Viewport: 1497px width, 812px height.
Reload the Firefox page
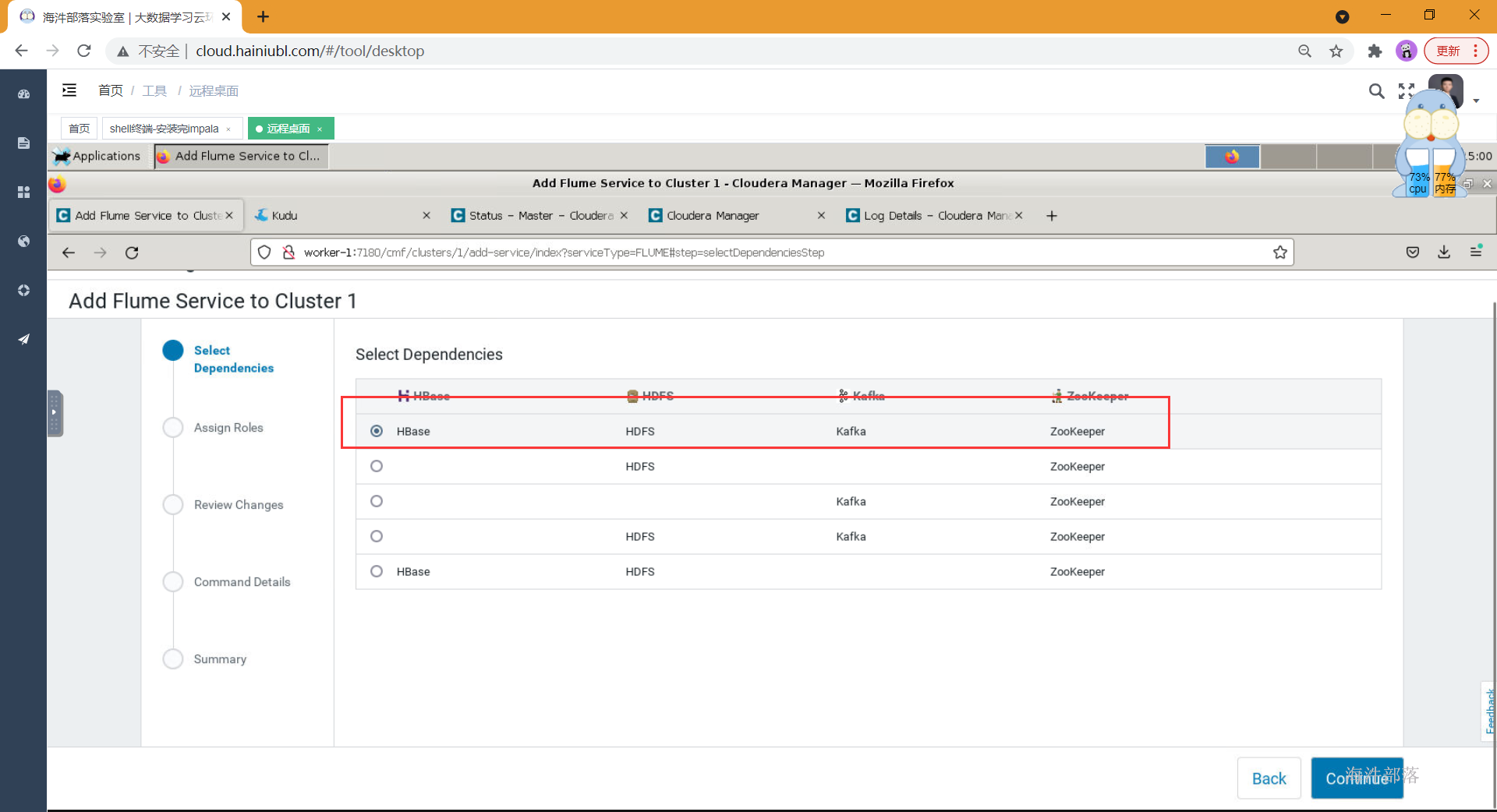pyautogui.click(x=132, y=252)
